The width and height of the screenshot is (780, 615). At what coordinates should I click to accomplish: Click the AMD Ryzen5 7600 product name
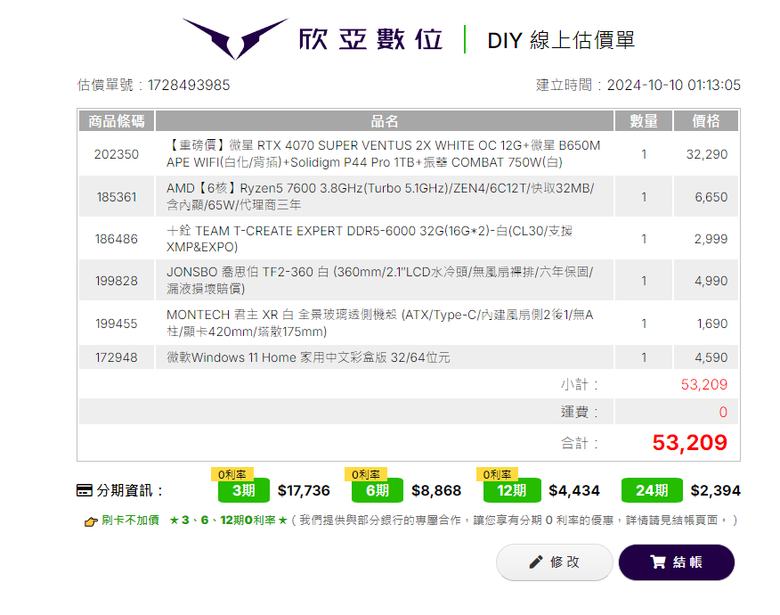click(381, 197)
